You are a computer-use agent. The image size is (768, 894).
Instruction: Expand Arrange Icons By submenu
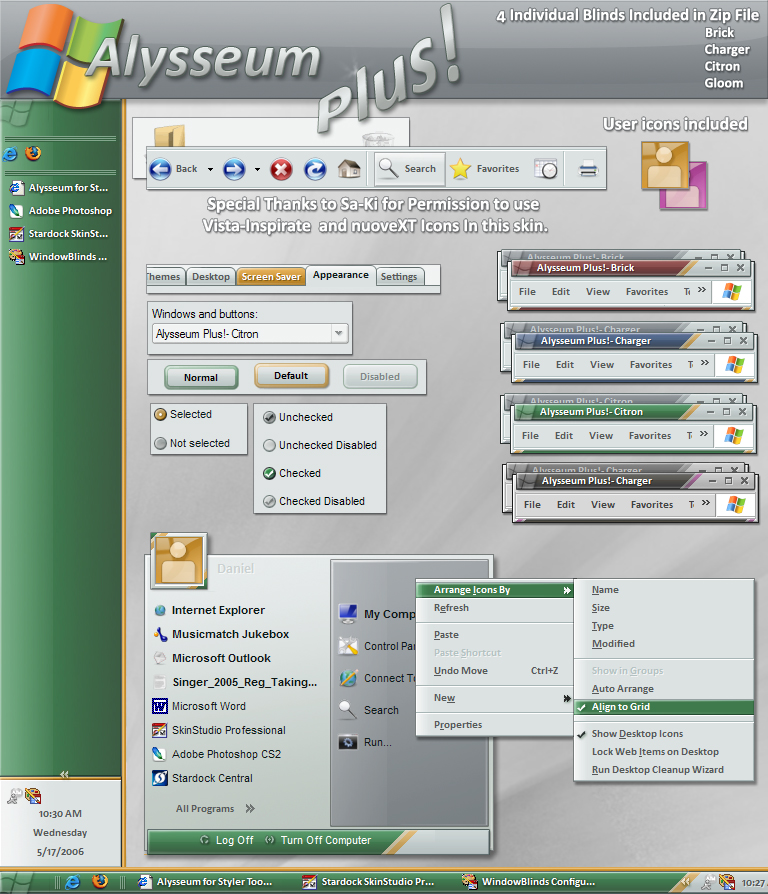tap(495, 590)
